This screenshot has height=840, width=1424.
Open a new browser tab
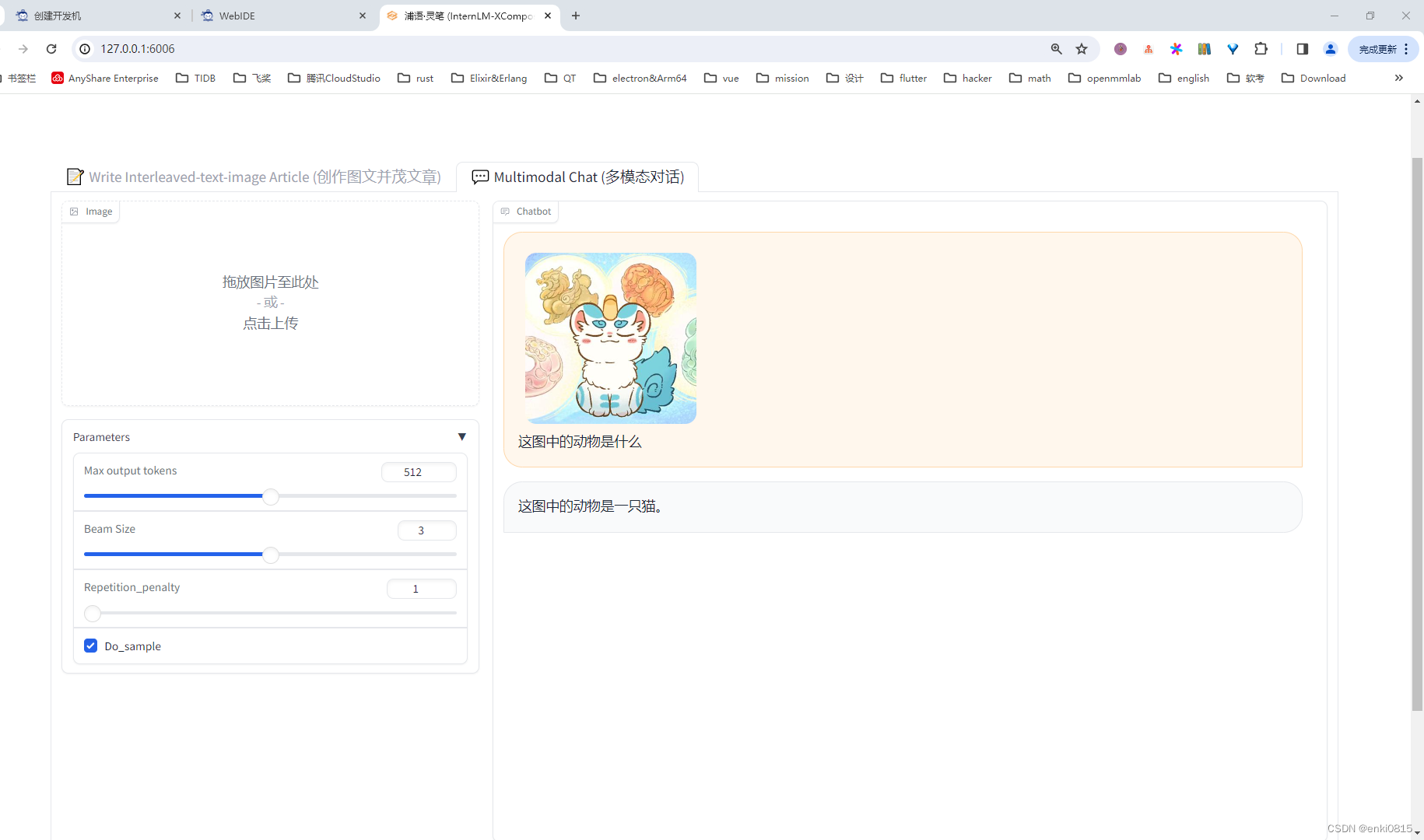[x=576, y=16]
